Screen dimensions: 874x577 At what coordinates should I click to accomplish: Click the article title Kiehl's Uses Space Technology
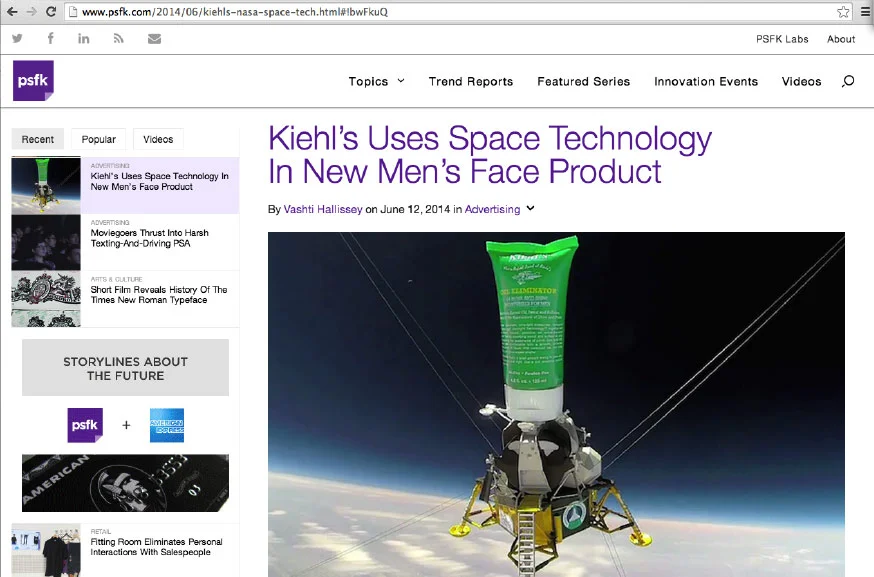tap(490, 154)
